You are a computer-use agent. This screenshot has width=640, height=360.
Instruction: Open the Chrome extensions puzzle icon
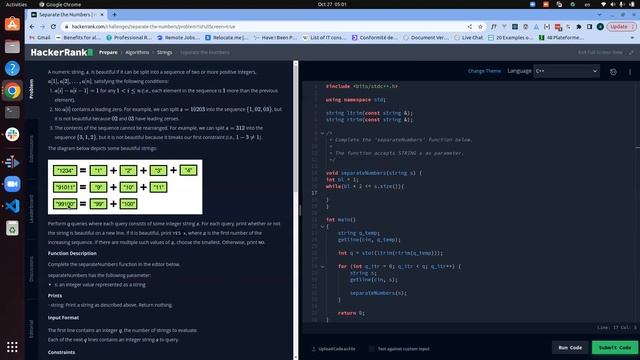point(579,27)
